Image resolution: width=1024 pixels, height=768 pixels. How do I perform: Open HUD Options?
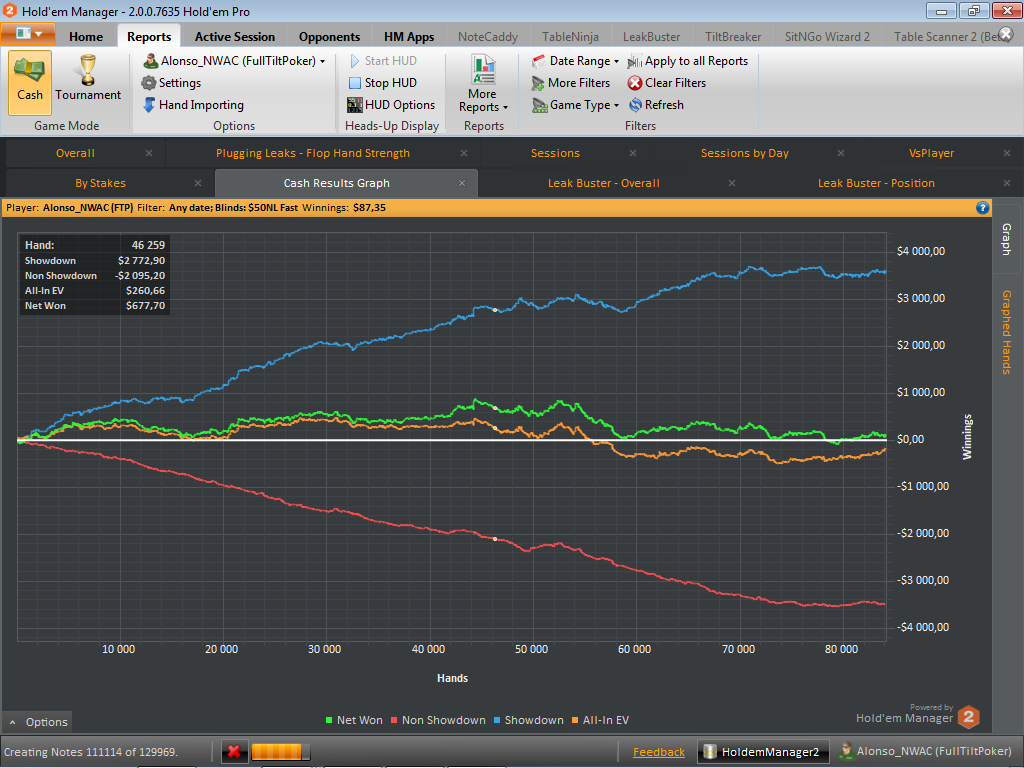tap(391, 105)
